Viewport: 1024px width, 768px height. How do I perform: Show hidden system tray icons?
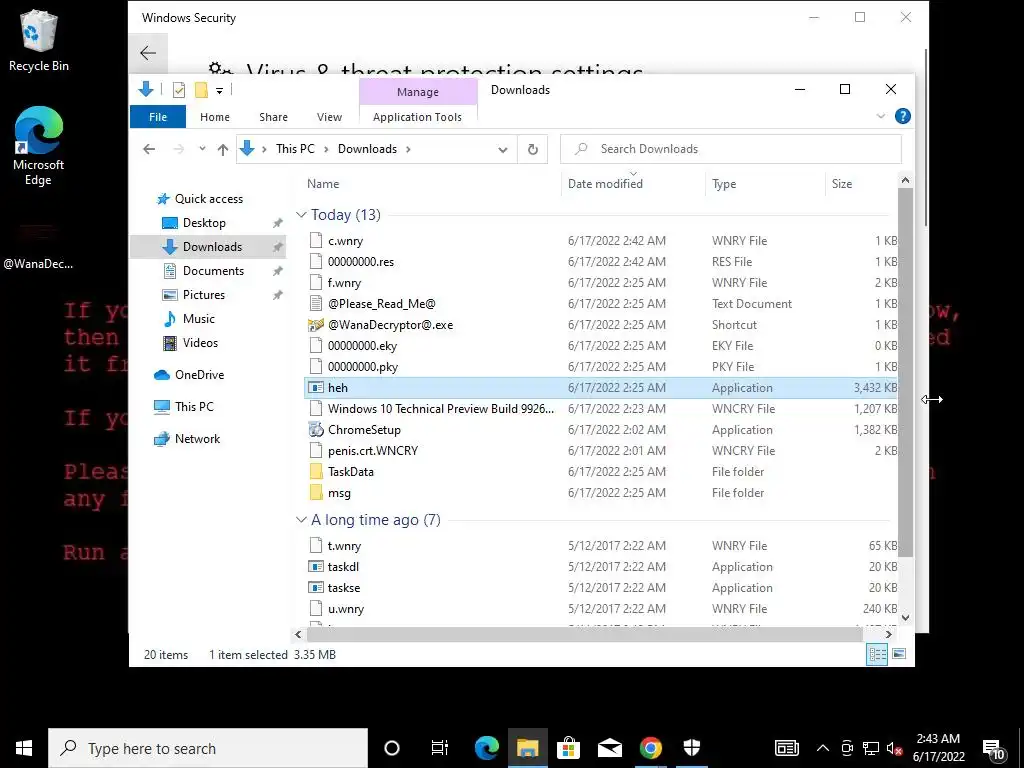[823, 748]
